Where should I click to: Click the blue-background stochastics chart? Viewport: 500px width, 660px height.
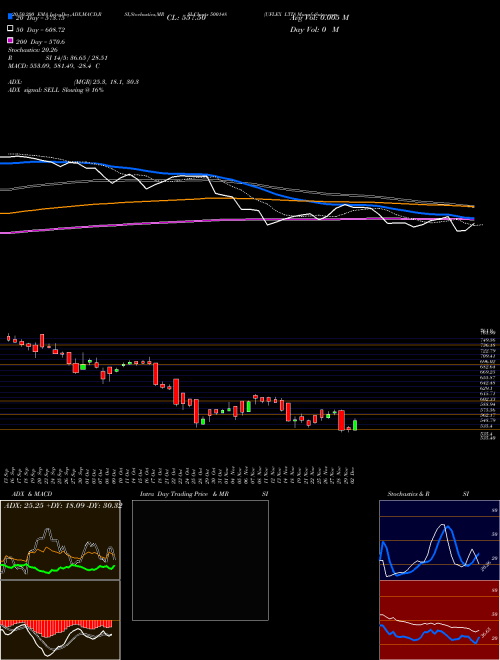(x=439, y=540)
